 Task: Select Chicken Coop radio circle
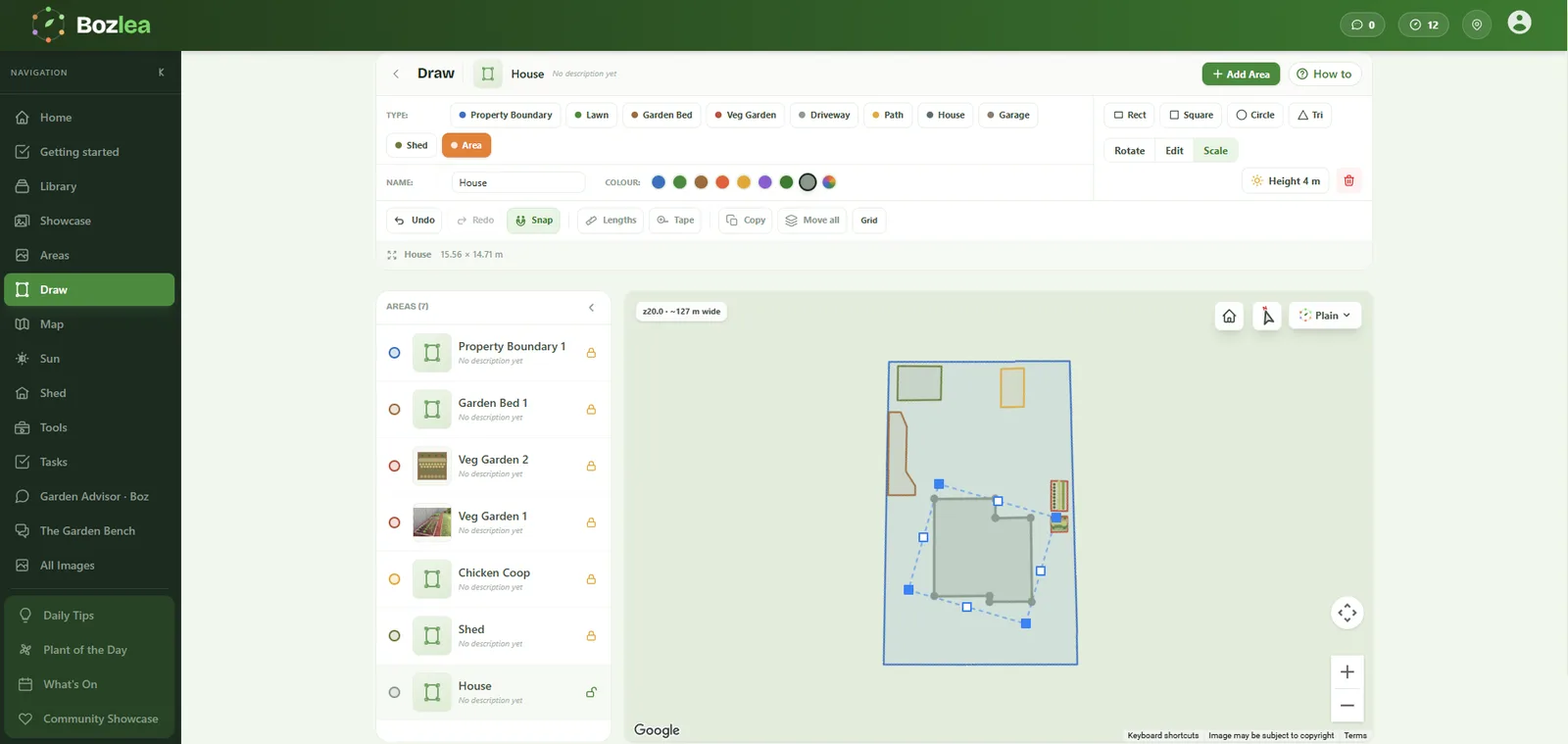[x=394, y=579]
